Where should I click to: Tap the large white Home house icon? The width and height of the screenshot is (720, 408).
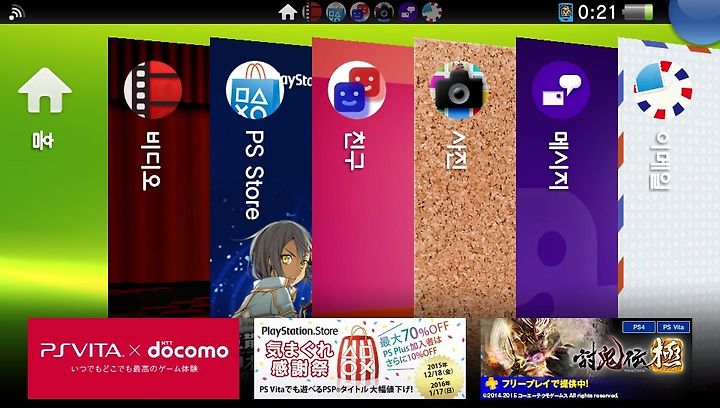(45, 90)
